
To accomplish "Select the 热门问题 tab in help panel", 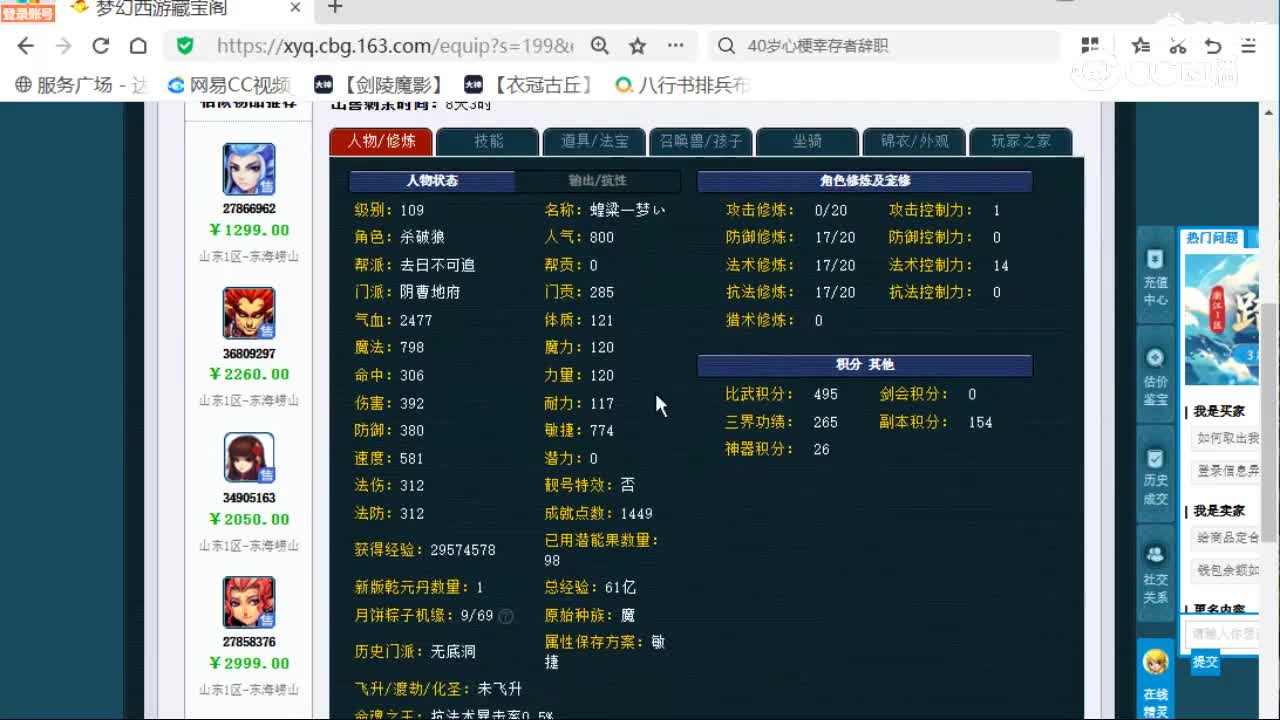I will click(x=1212, y=238).
